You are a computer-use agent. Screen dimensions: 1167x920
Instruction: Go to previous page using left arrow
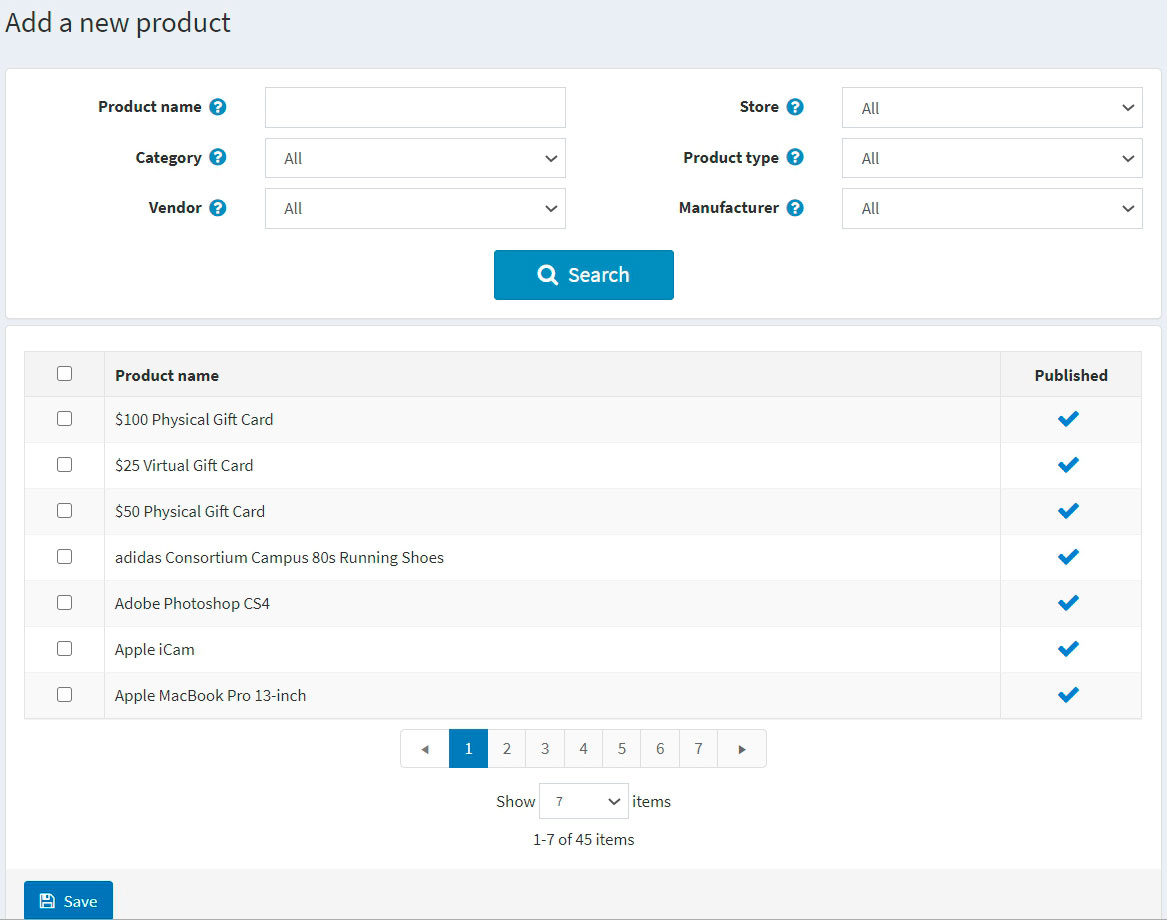[x=425, y=749]
